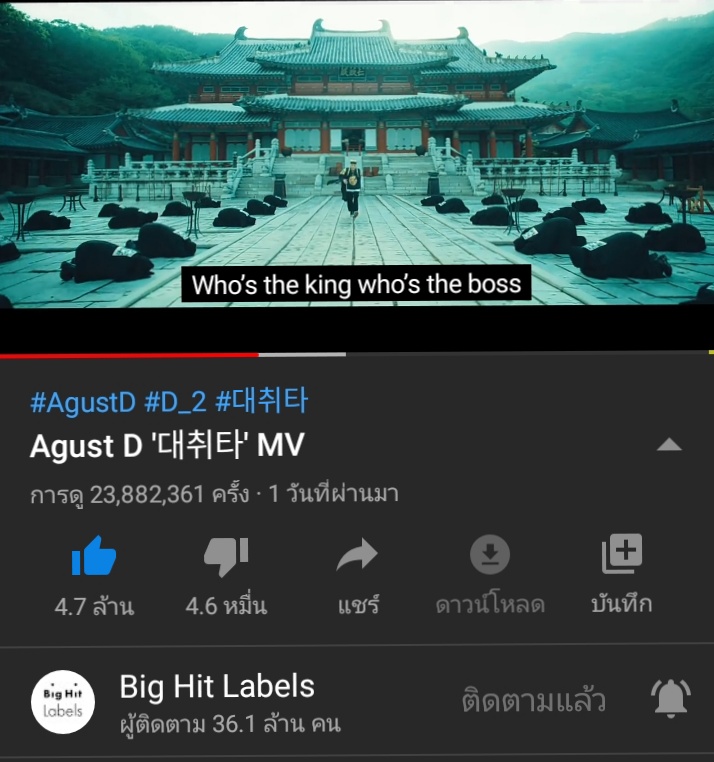Tap the thumbs-down dislike icon
714x762 pixels.
point(226,556)
